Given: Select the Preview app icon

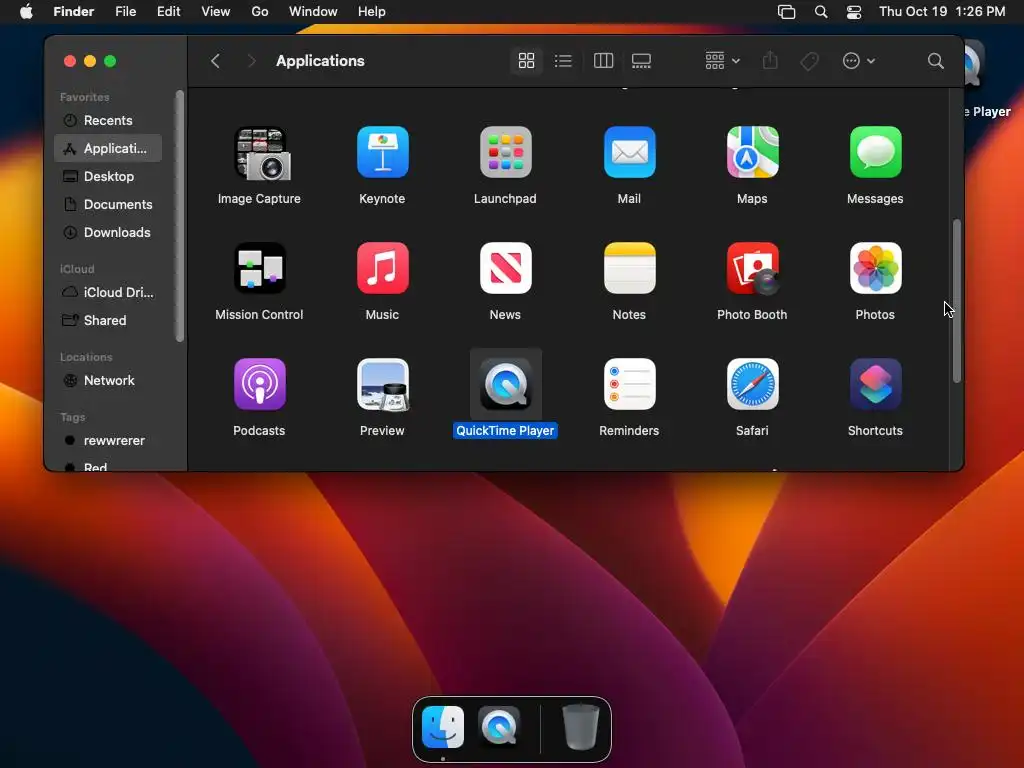Looking at the screenshot, I should 383,384.
